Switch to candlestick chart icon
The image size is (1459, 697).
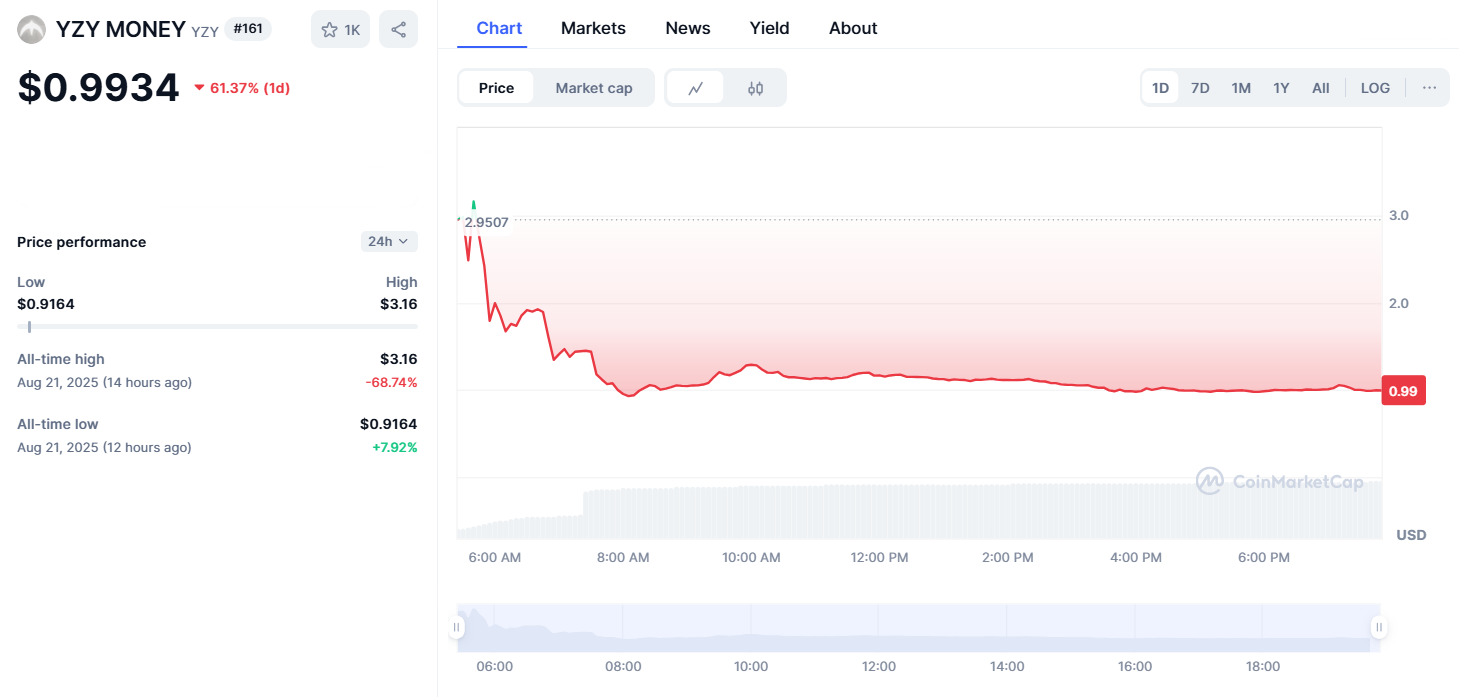click(x=755, y=88)
